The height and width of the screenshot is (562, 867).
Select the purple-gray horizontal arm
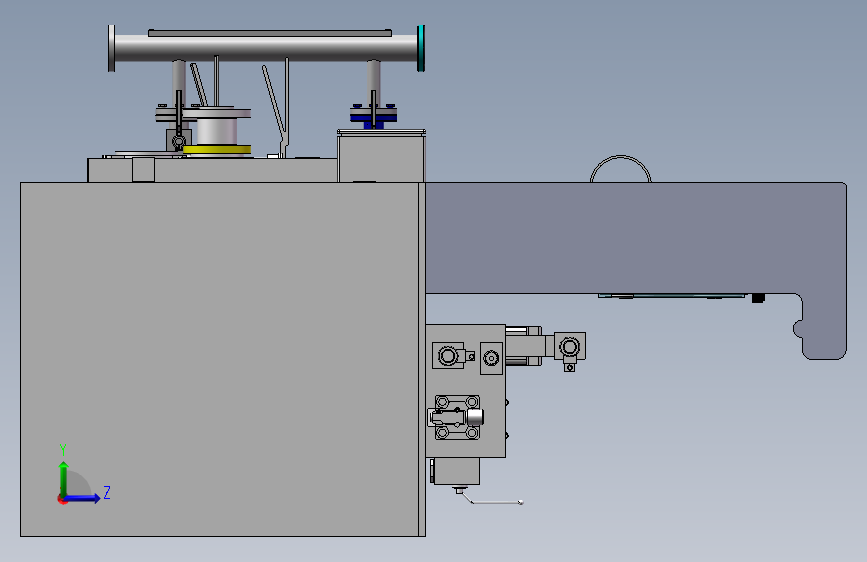(x=636, y=238)
